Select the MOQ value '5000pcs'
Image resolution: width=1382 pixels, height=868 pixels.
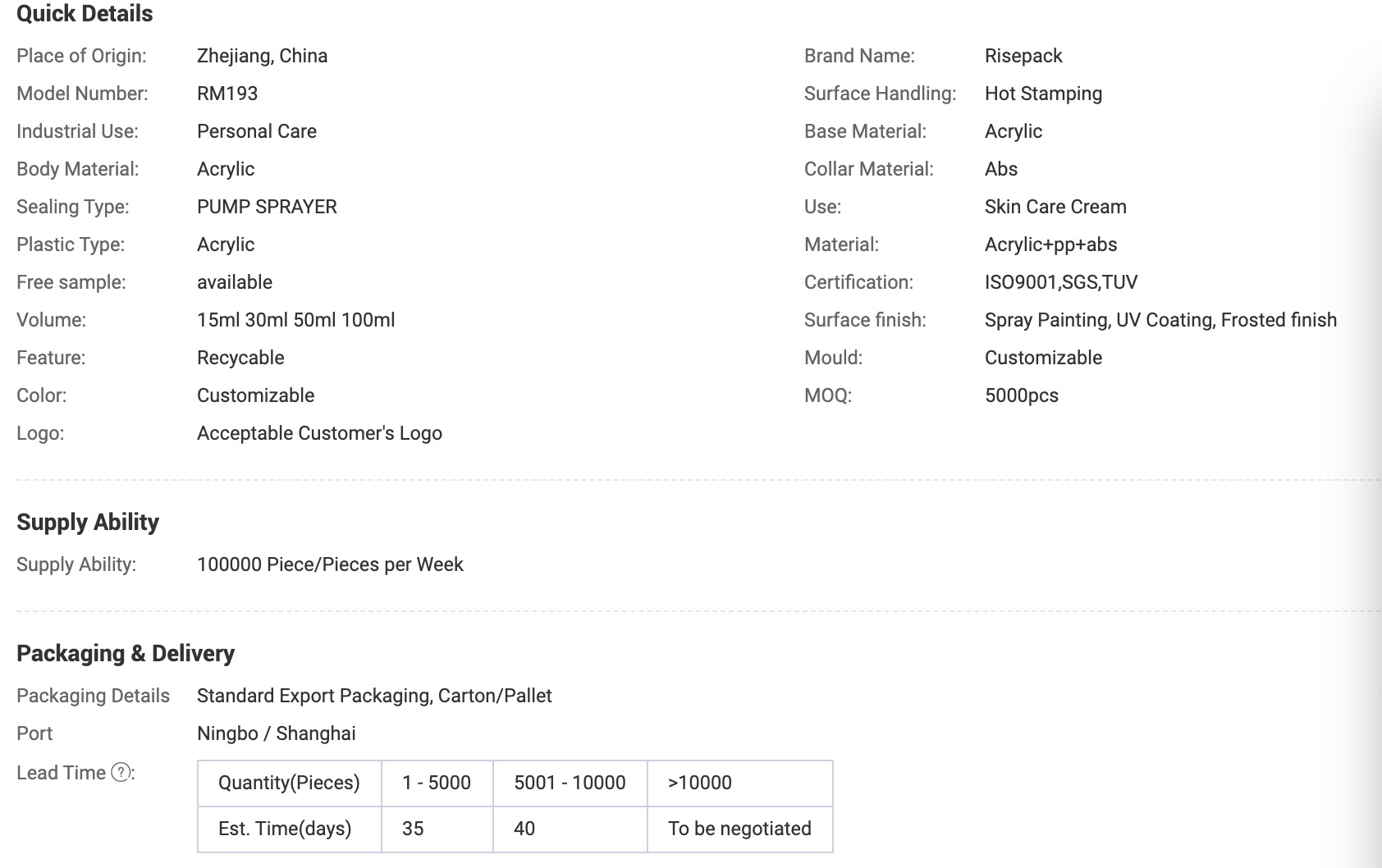[1022, 395]
